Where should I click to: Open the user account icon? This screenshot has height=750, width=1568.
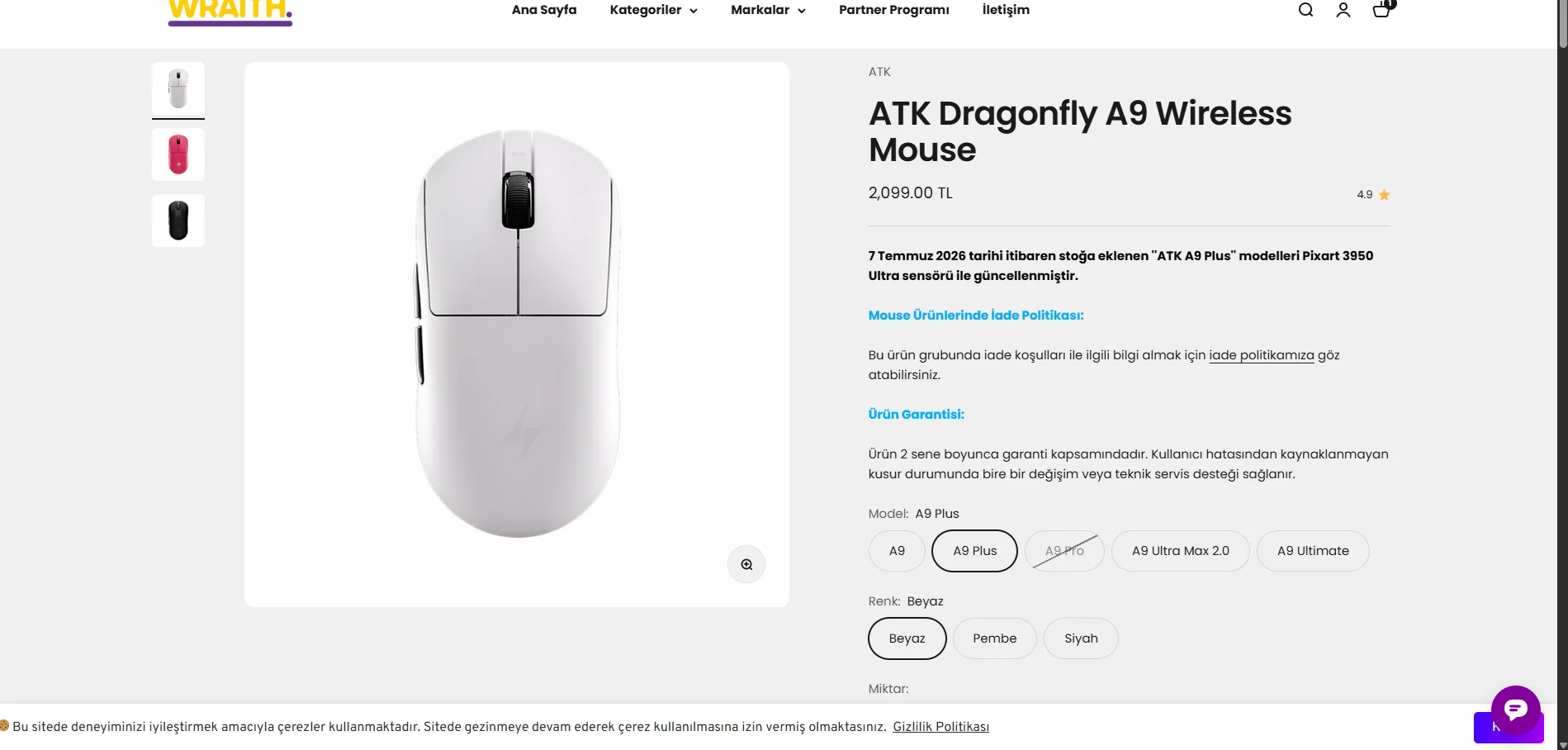pos(1343,10)
